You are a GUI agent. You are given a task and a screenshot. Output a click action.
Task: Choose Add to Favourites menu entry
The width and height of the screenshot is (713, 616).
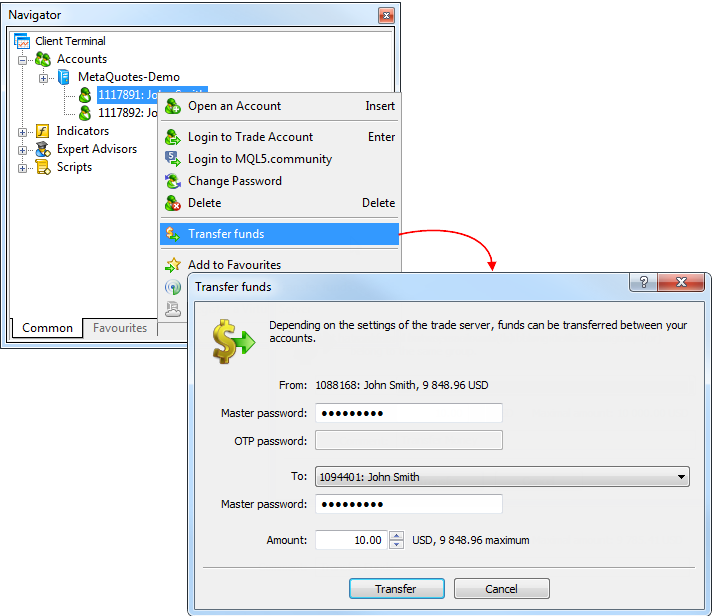click(x=279, y=265)
